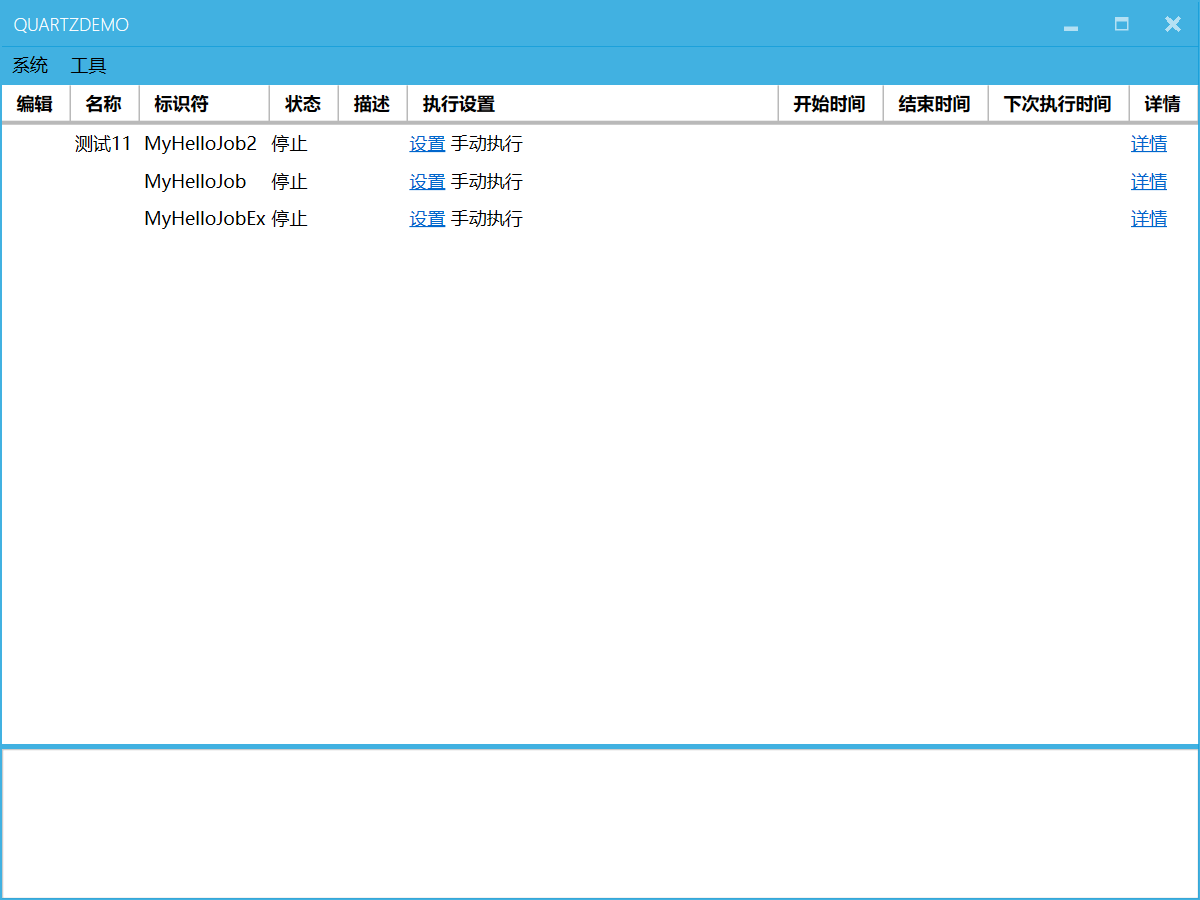Image resolution: width=1200 pixels, height=900 pixels.
Task: Click the 开始时间 column header
Action: tap(830, 104)
